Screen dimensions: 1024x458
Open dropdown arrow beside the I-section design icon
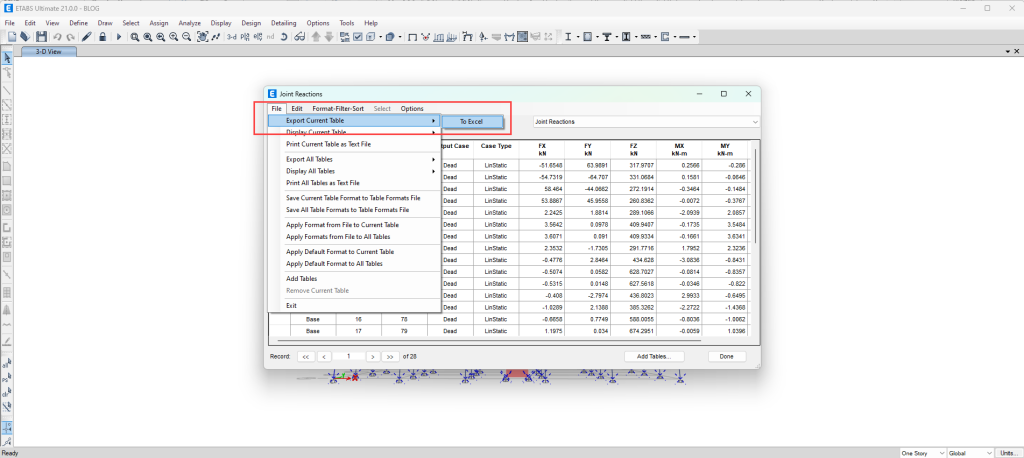point(576,37)
